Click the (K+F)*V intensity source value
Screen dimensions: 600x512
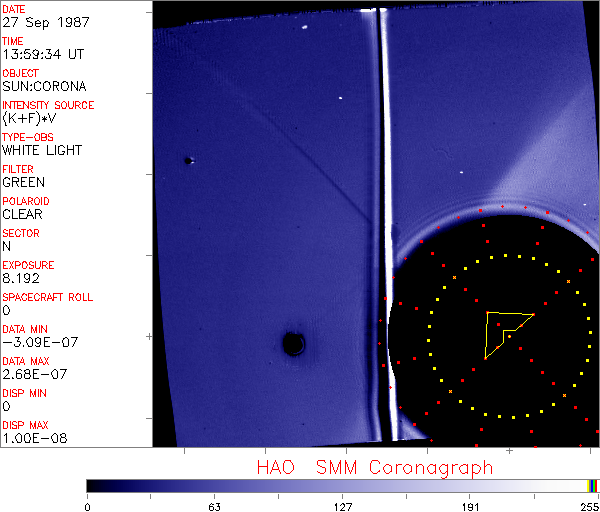point(29,119)
